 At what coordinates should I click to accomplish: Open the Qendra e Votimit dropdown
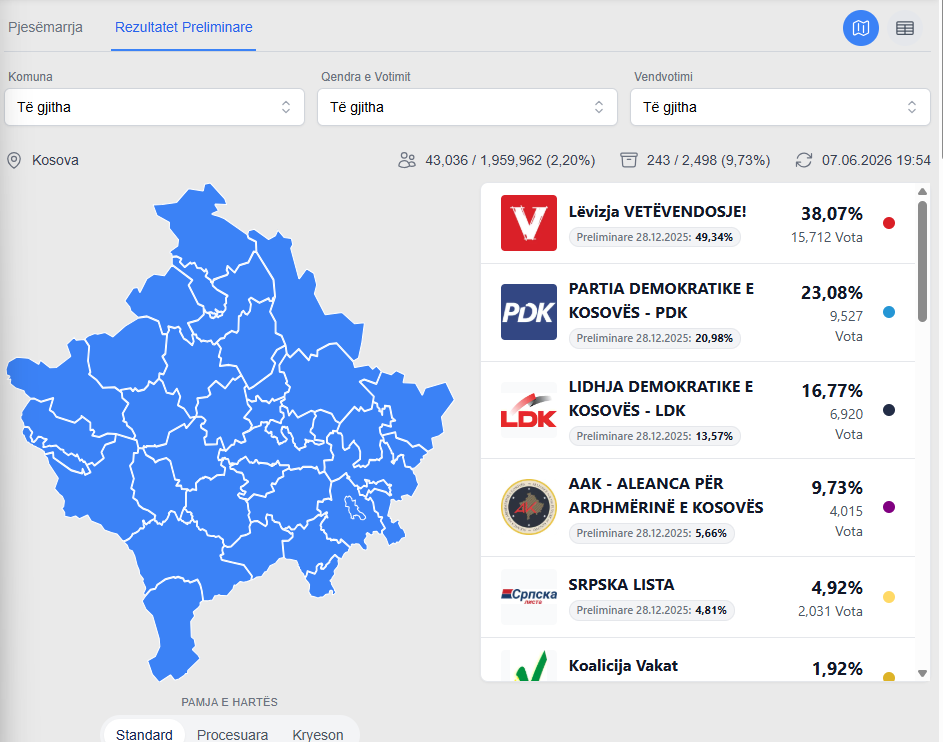467,107
